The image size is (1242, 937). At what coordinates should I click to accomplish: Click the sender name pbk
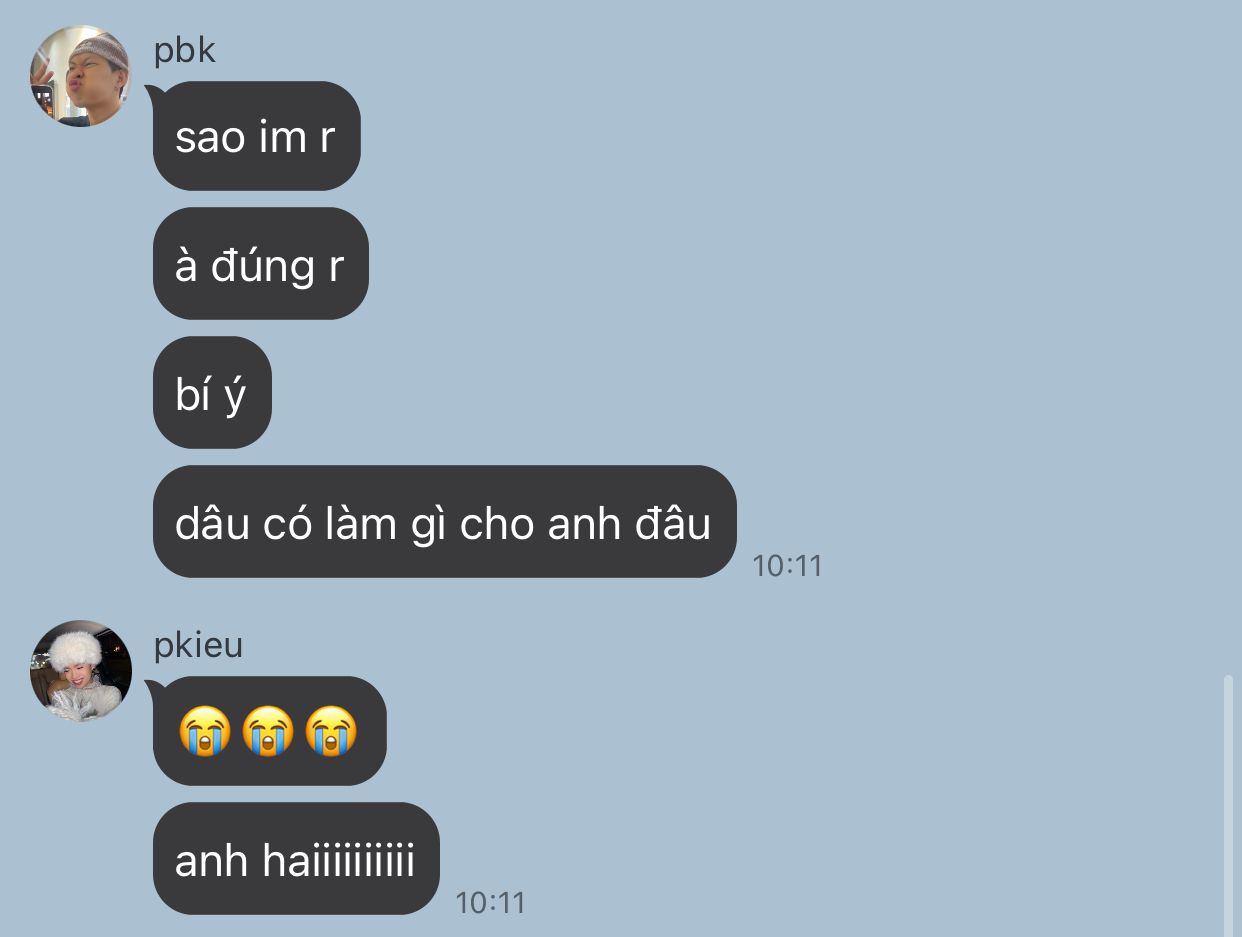[x=185, y=50]
